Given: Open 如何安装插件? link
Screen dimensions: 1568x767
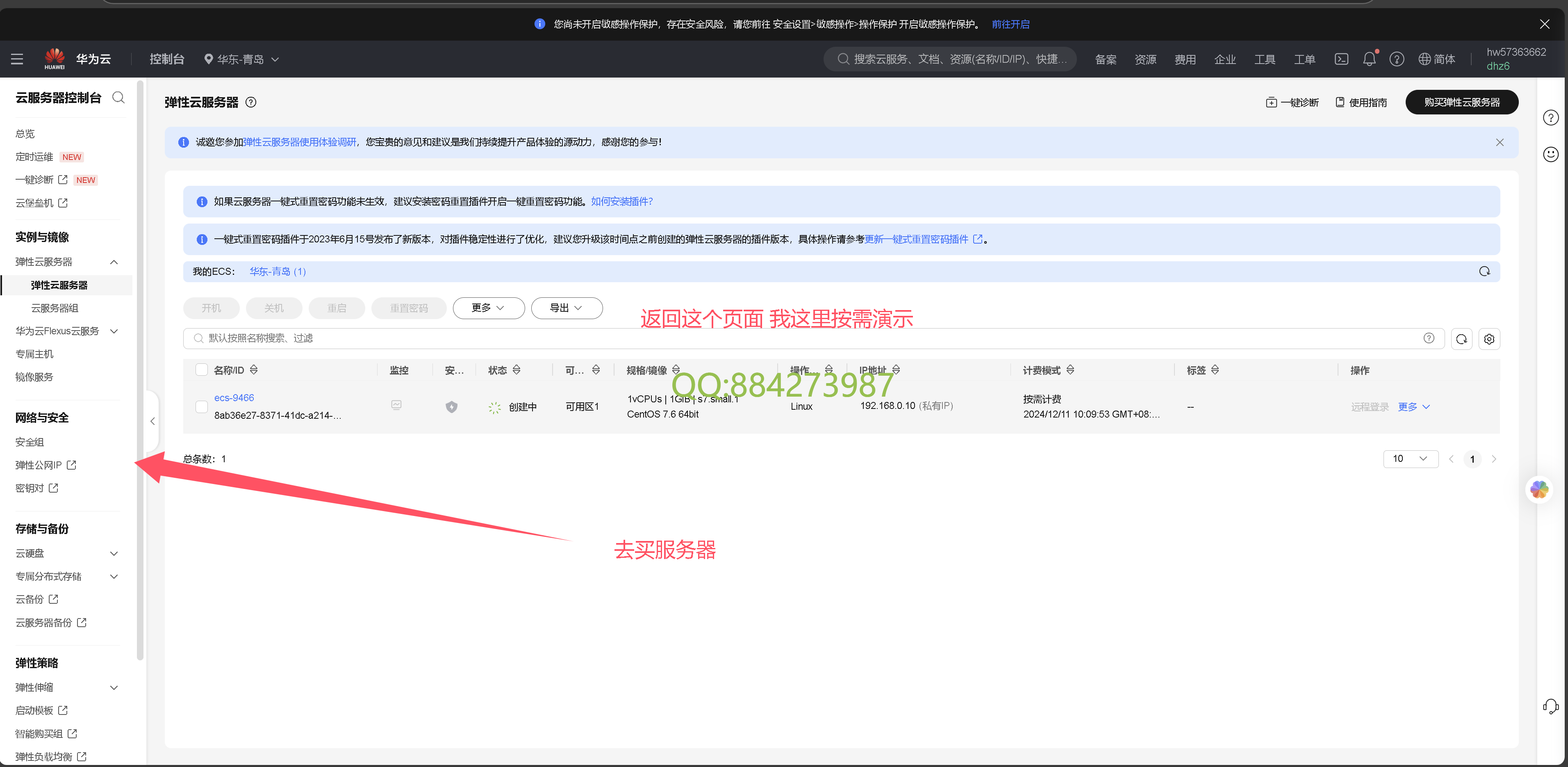Looking at the screenshot, I should (x=621, y=202).
